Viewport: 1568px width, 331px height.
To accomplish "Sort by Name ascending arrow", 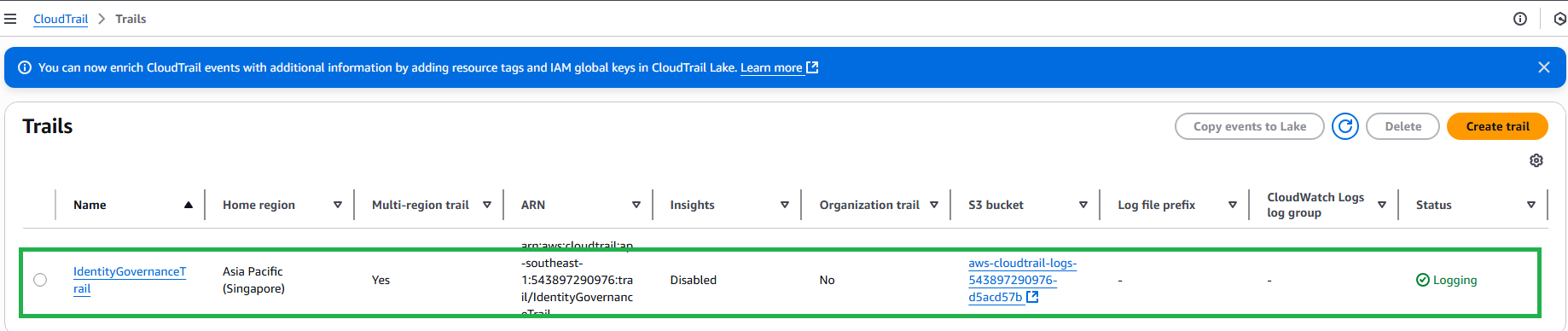I will [x=189, y=205].
